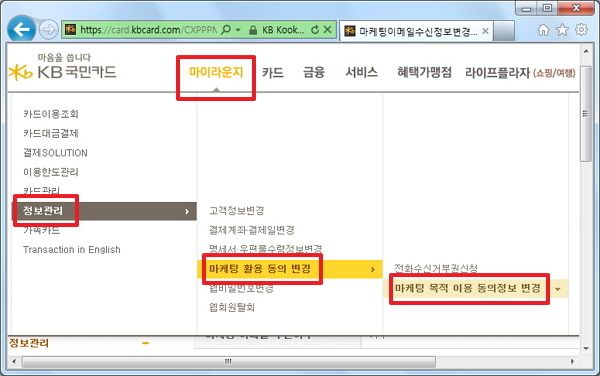This screenshot has height=376, width=600.
Task: Click the small arrow beside 동의정보 변경
Action: (x=558, y=289)
